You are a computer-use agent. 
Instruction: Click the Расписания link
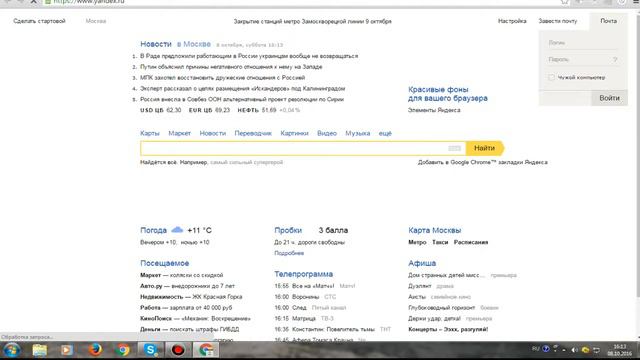[471, 242]
